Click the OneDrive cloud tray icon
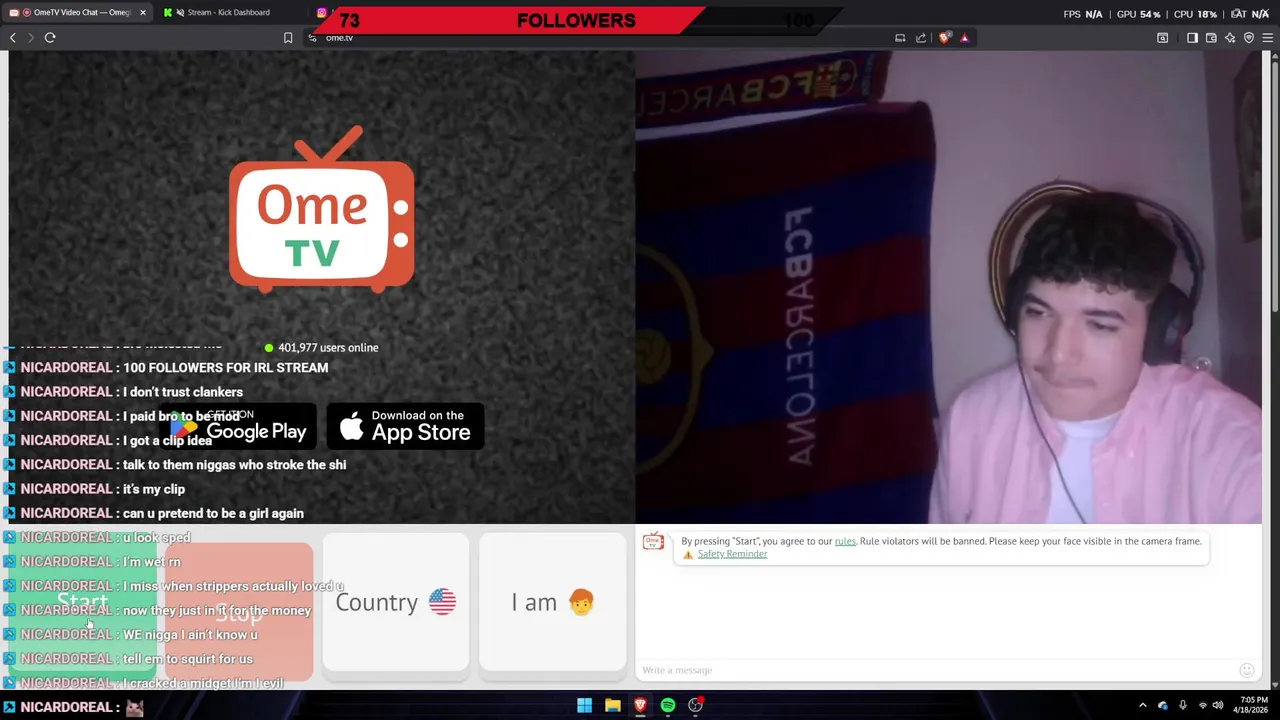 pos(1163,705)
